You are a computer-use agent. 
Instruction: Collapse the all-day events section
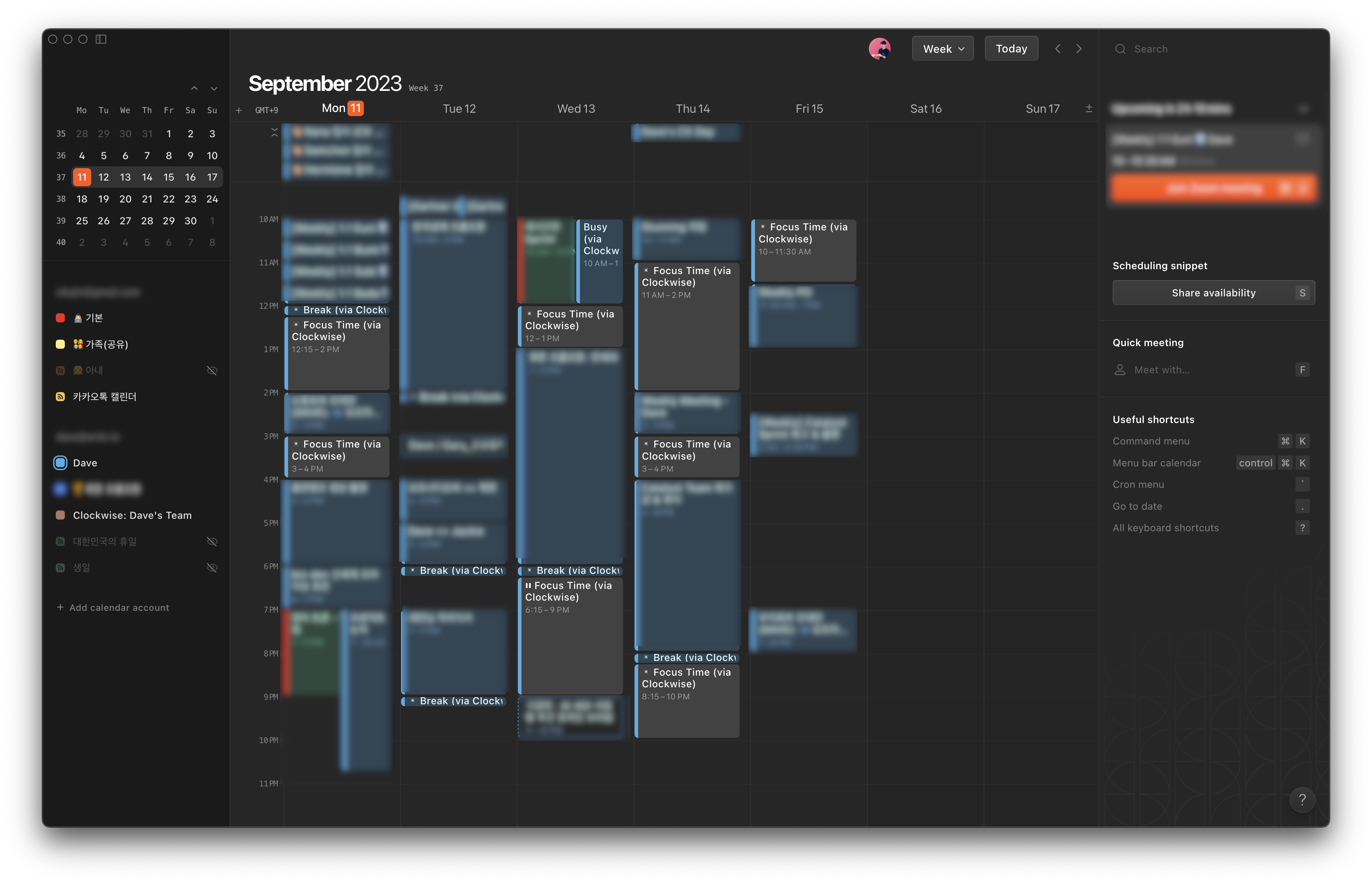[274, 132]
